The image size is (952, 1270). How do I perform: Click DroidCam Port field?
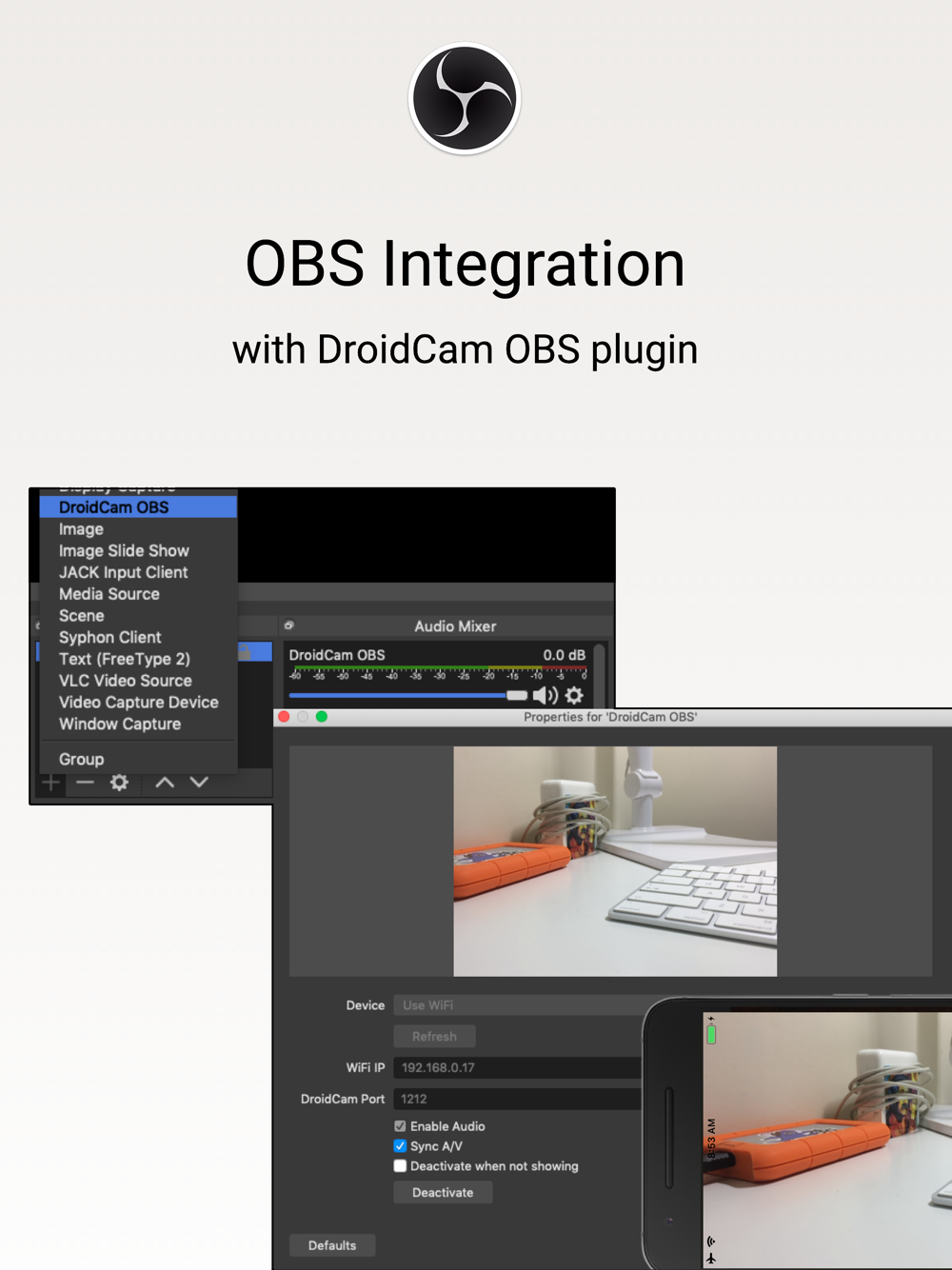(518, 1099)
